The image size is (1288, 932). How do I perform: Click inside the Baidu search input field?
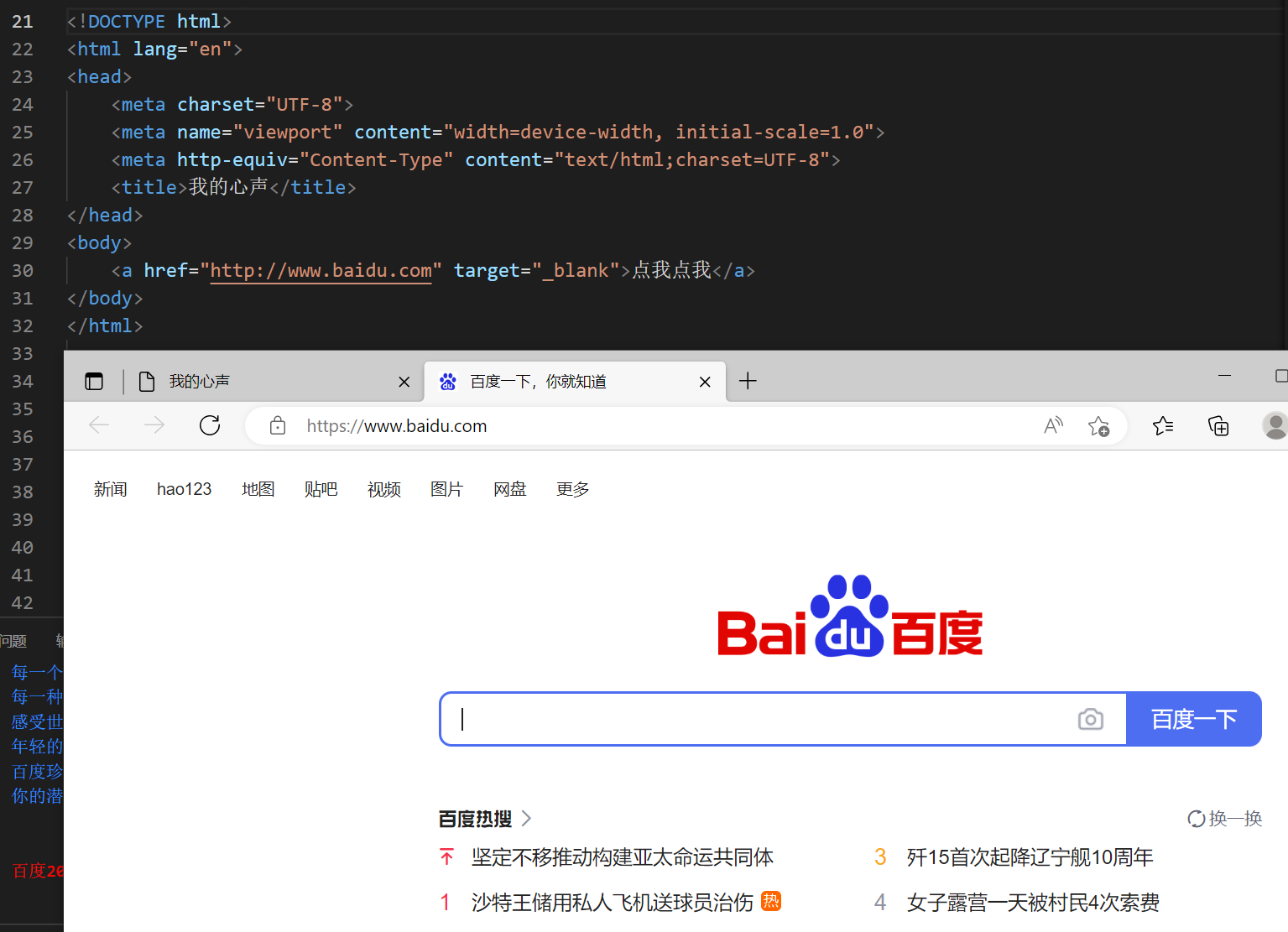pyautogui.click(x=755, y=719)
